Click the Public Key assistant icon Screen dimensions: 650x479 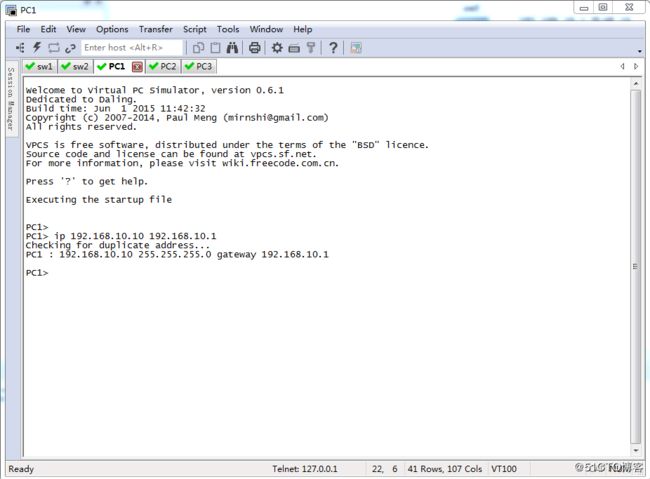[310, 48]
